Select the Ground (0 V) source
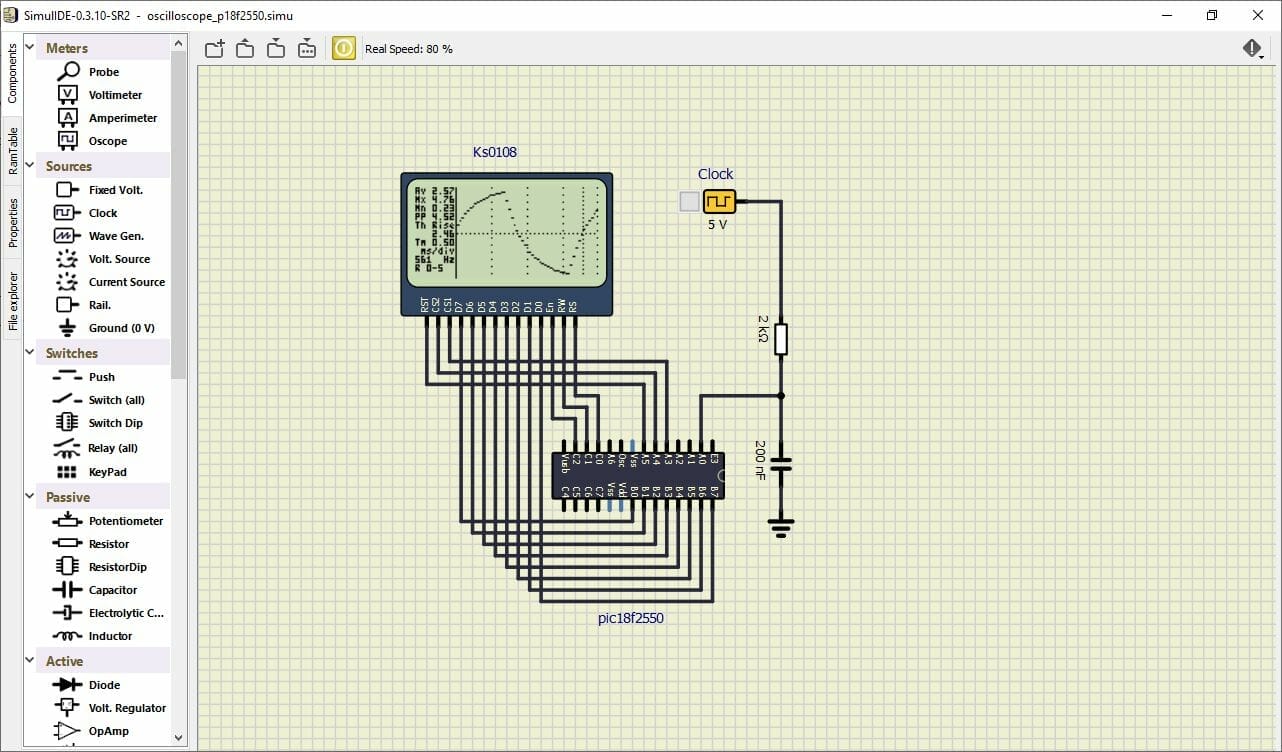Screen dimensions: 1282x752 (x=121, y=328)
